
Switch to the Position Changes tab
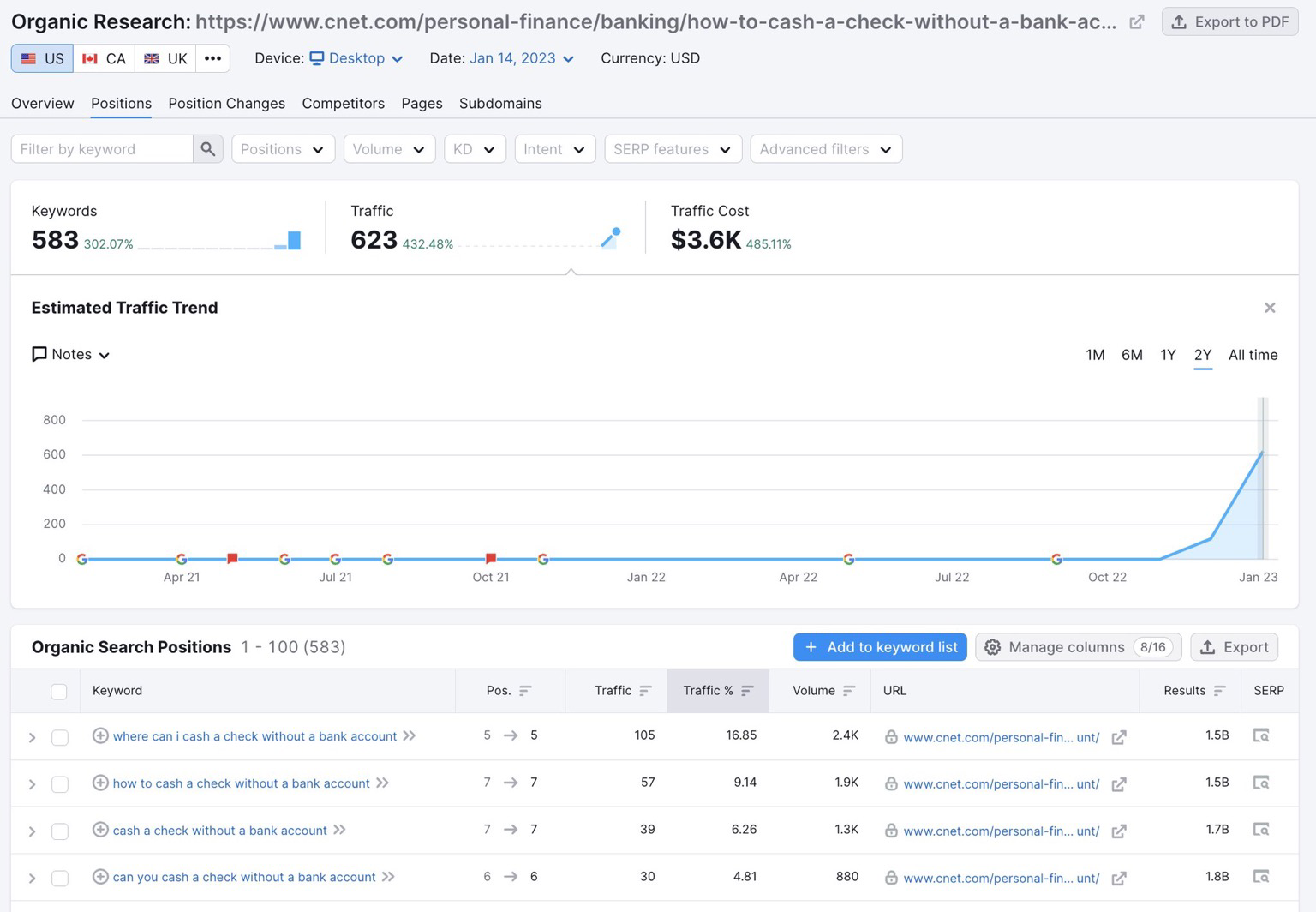click(x=226, y=104)
